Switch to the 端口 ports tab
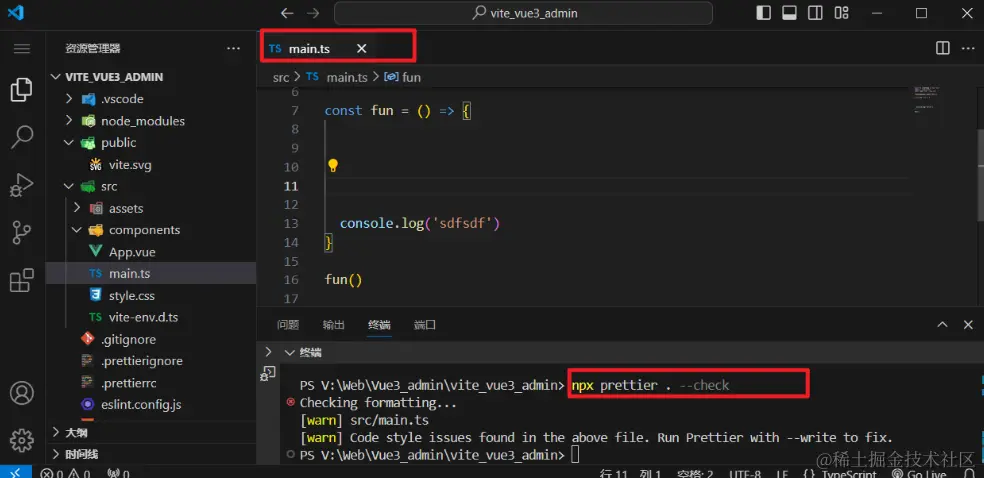The image size is (984, 478). coord(424,325)
